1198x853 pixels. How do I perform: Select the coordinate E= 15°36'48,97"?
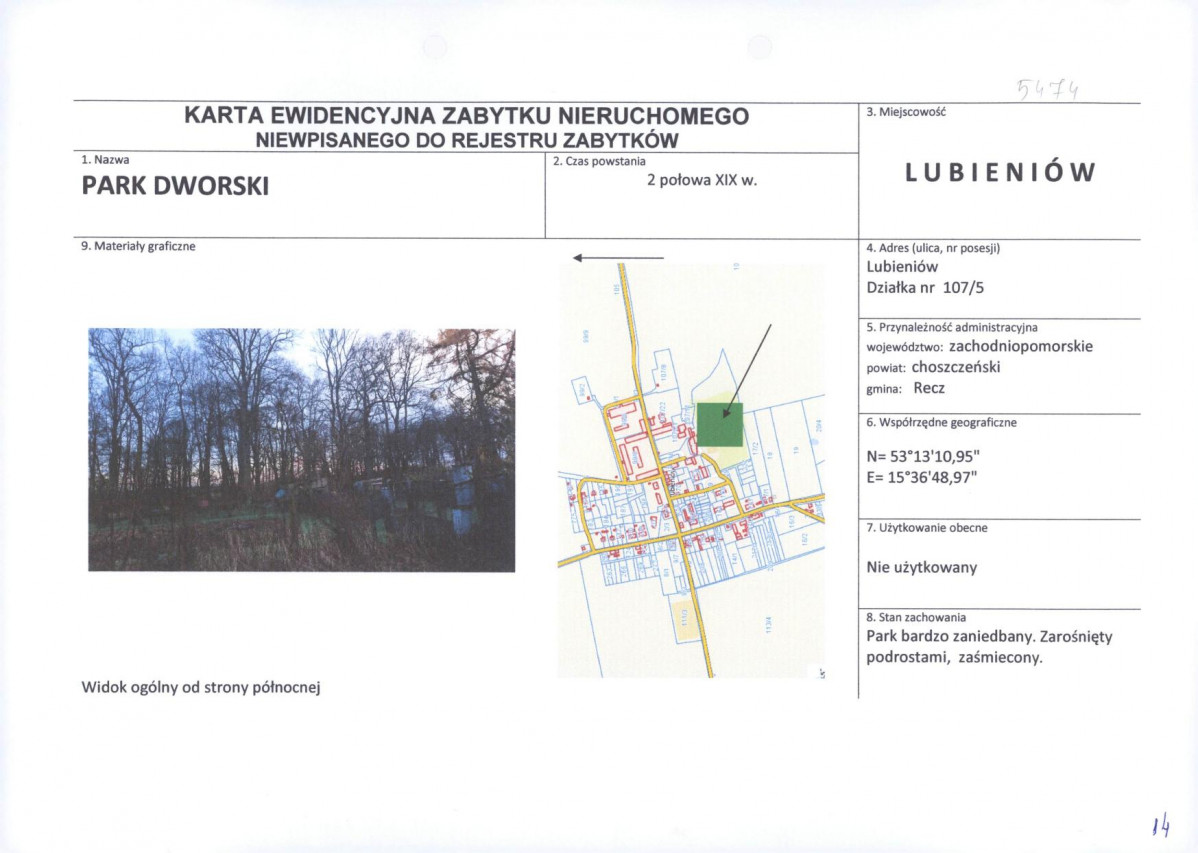tap(922, 478)
